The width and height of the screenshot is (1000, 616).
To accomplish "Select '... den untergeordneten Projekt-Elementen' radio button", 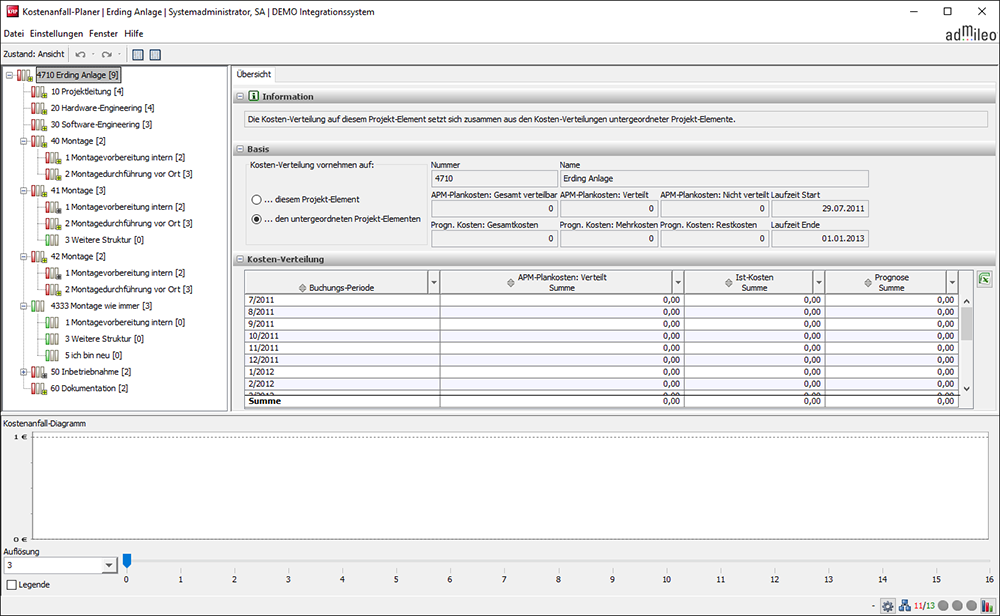I will tap(256, 219).
